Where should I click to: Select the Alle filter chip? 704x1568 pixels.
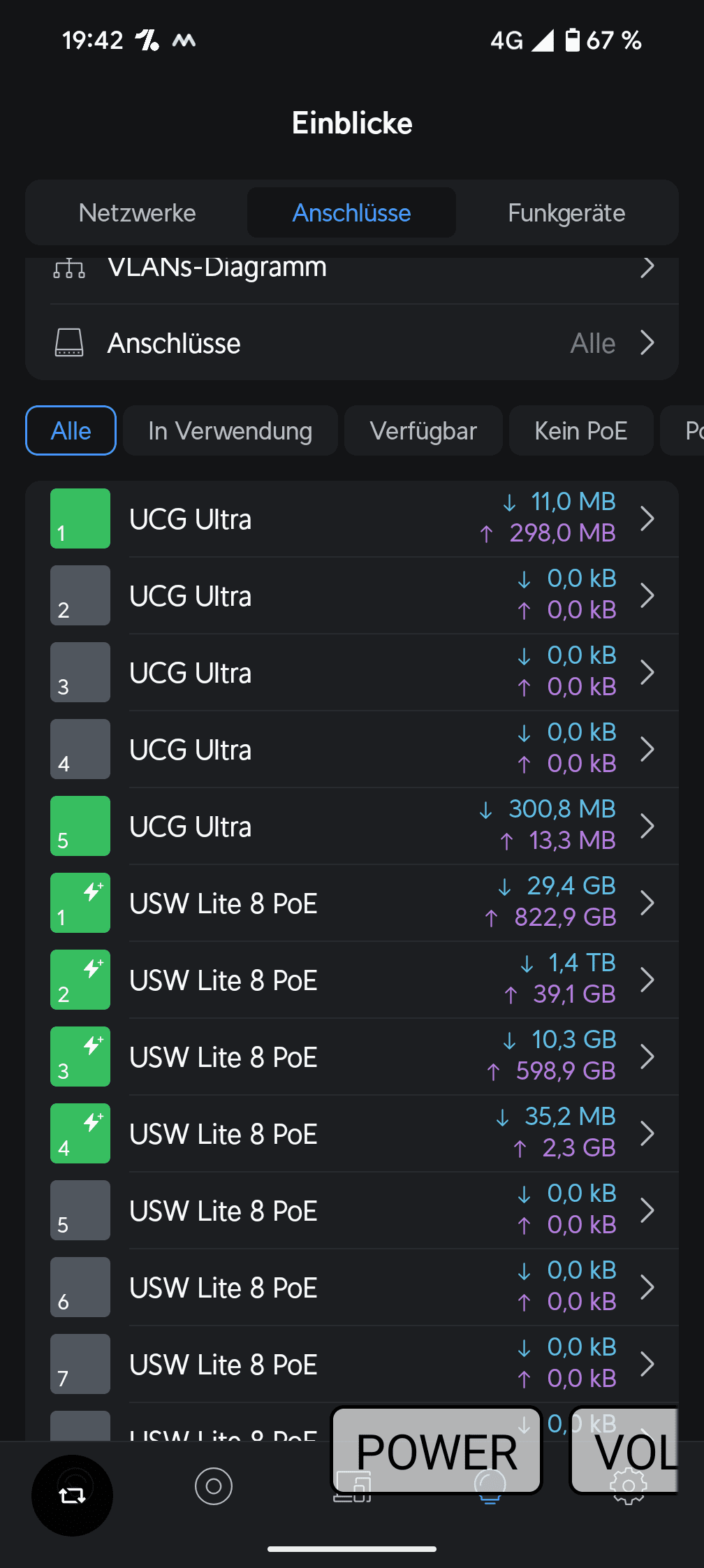tap(71, 430)
